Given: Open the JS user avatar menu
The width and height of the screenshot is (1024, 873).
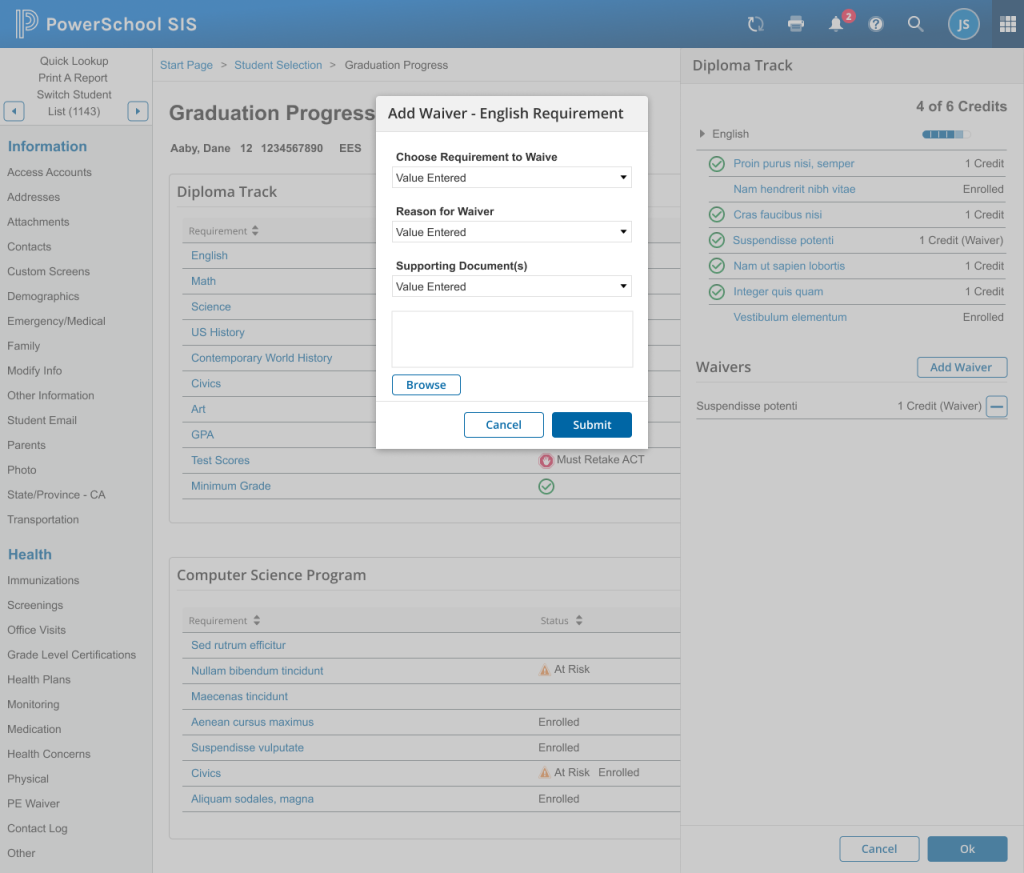Looking at the screenshot, I should tap(963, 24).
